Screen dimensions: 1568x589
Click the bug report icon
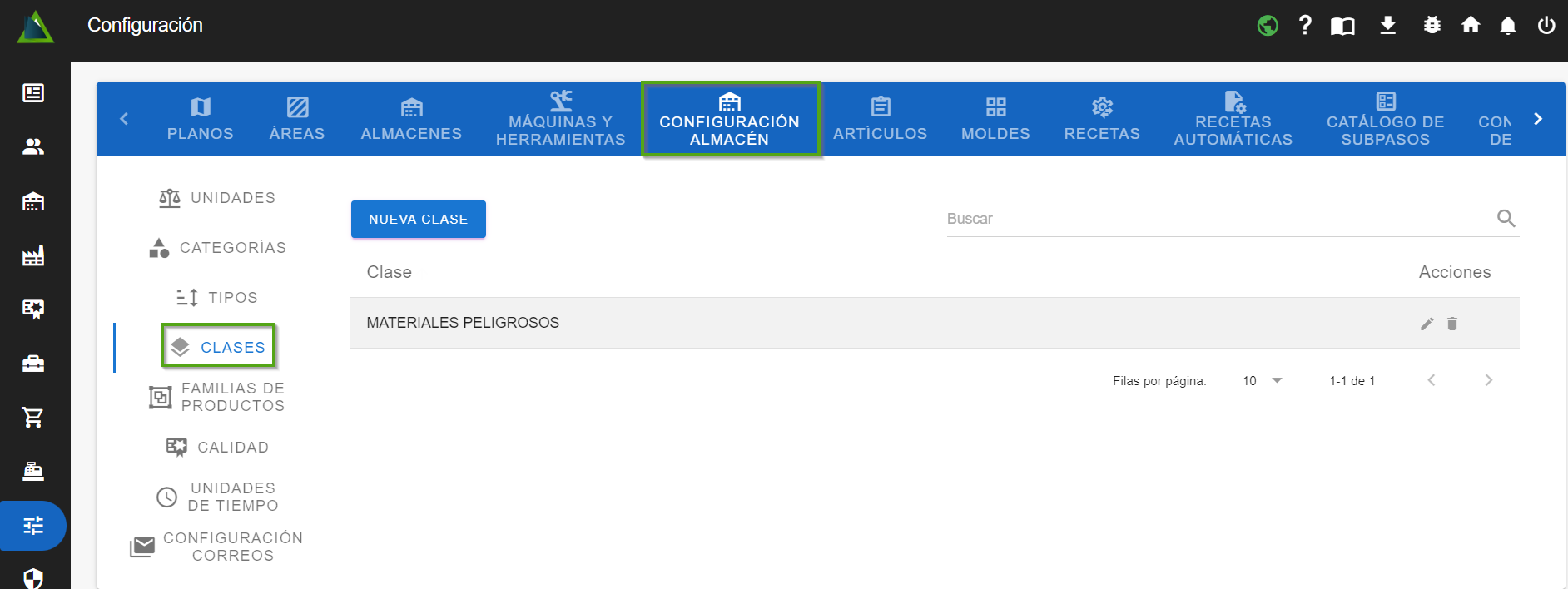click(x=1432, y=26)
